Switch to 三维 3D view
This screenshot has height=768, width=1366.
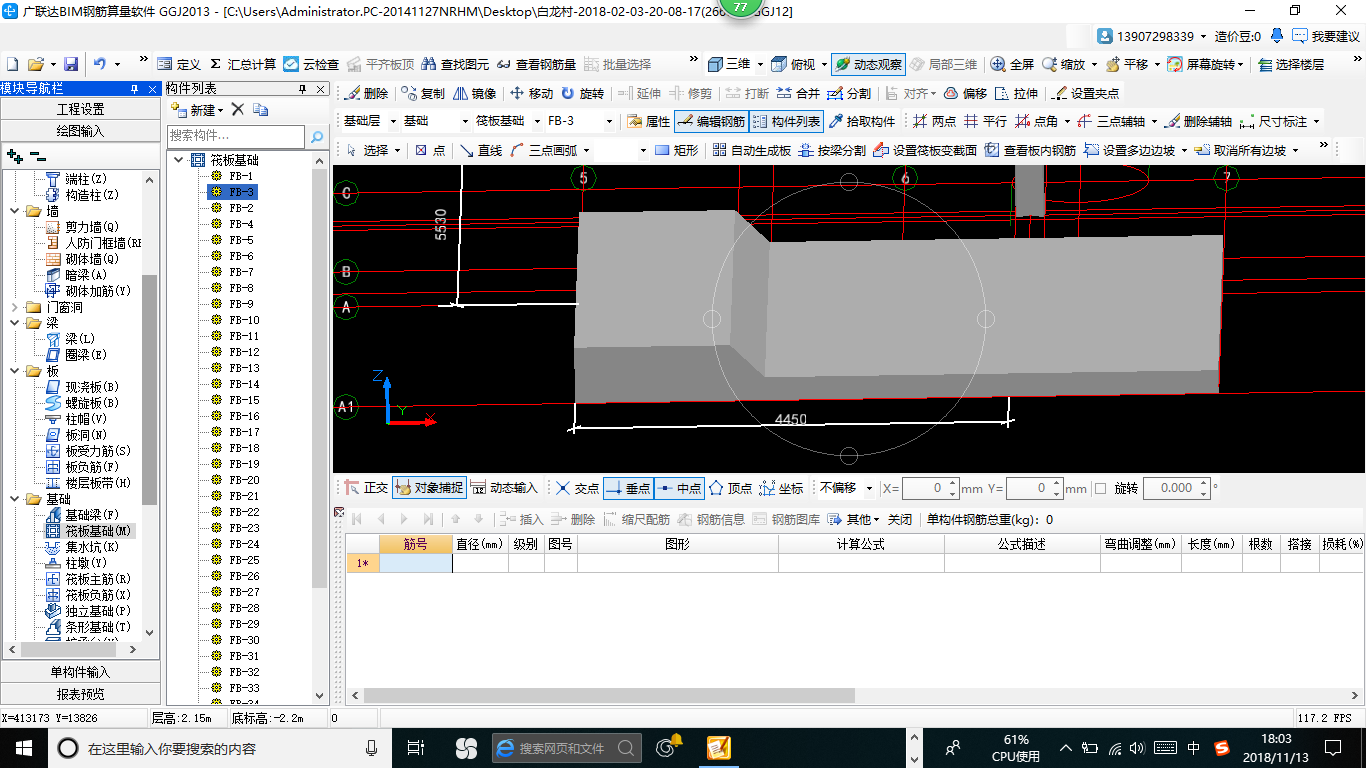pos(729,64)
